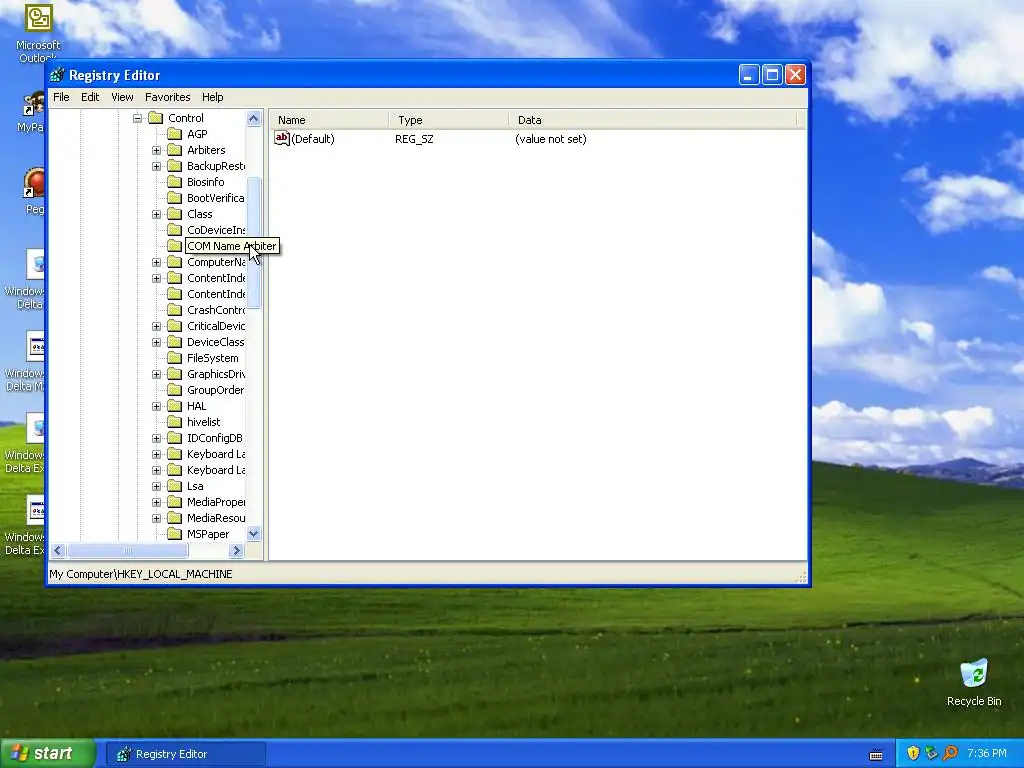Open the File menu
Screen dimensions: 1024x768
click(61, 97)
